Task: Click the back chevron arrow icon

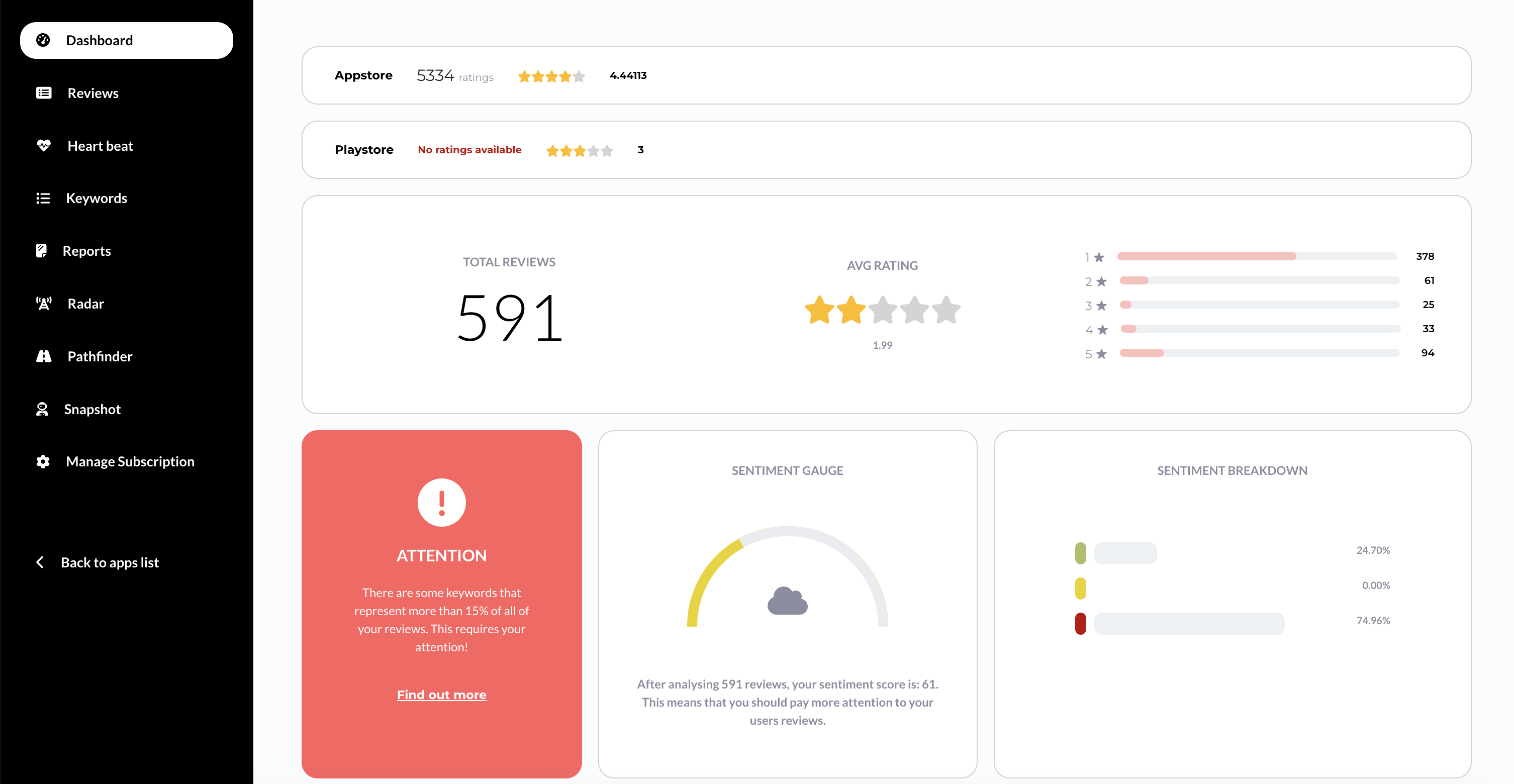Action: tap(40, 562)
